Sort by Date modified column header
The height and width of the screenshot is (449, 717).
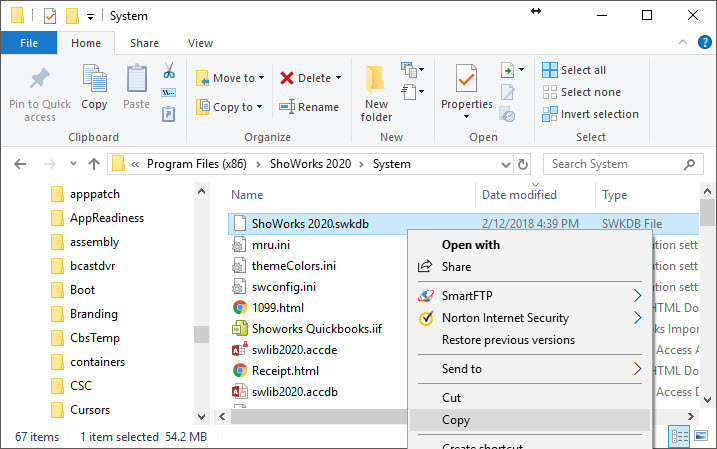(x=519, y=195)
